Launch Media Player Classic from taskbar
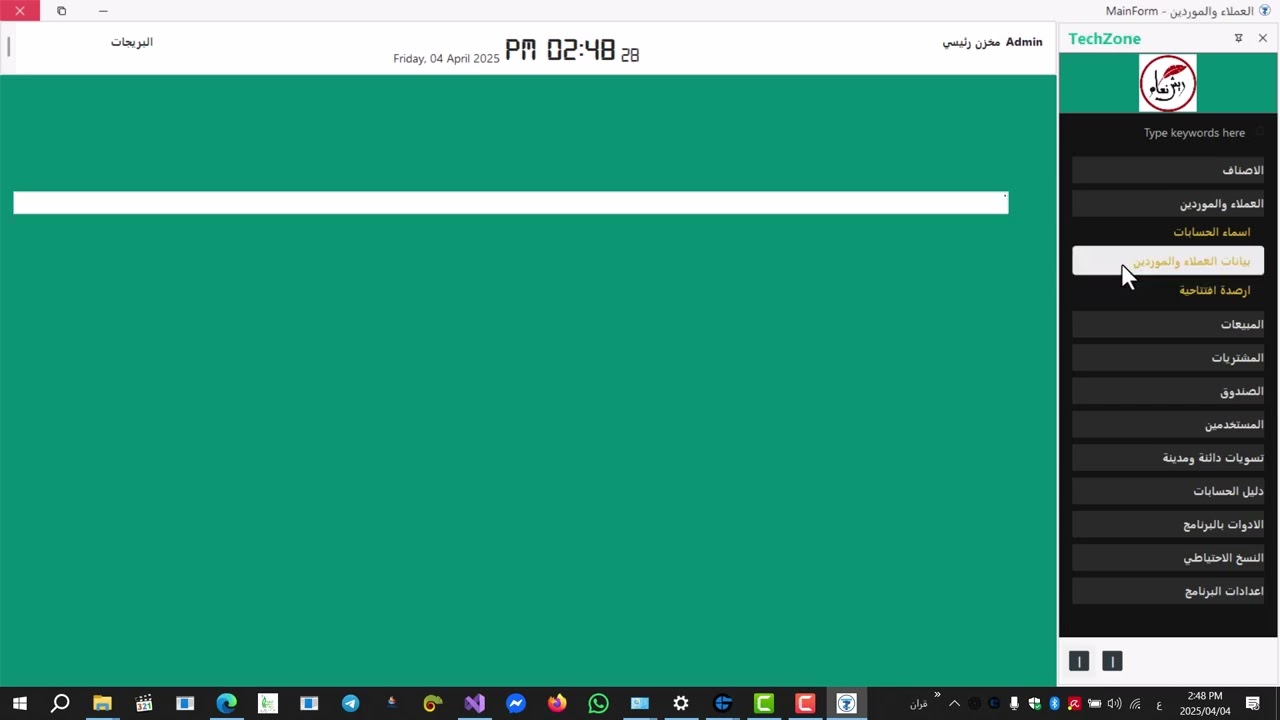This screenshot has height=720, width=1280. (x=144, y=703)
